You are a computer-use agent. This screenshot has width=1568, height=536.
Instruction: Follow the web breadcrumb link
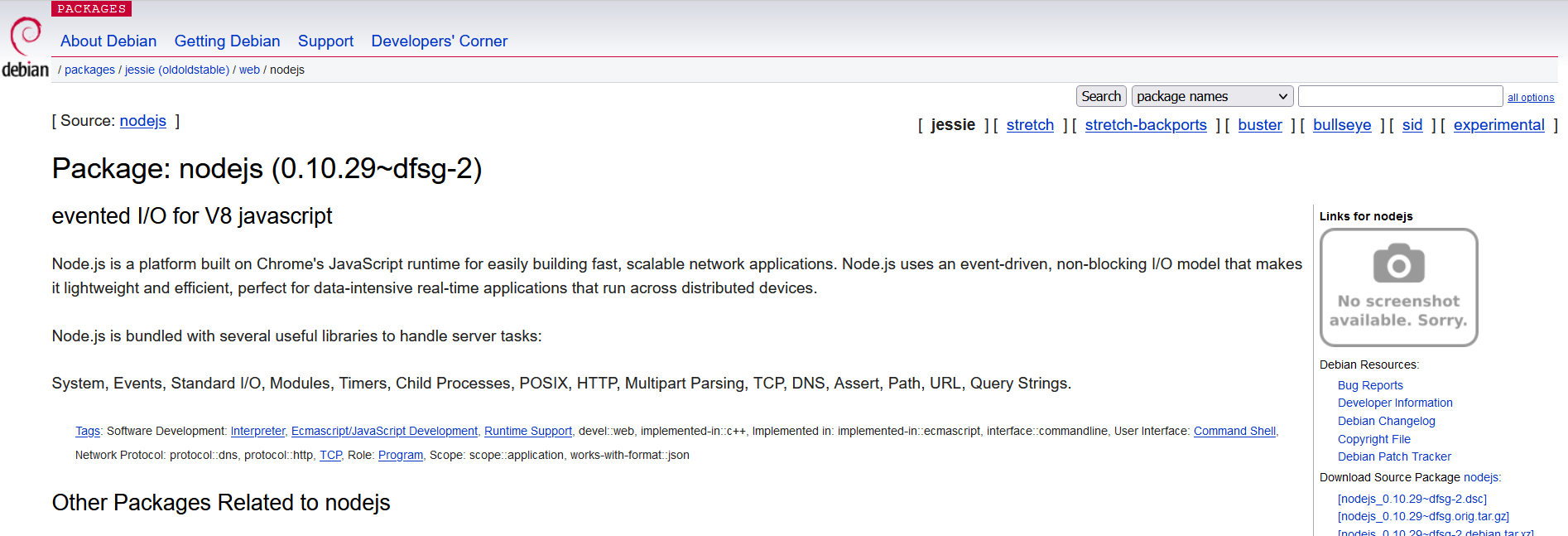click(249, 70)
